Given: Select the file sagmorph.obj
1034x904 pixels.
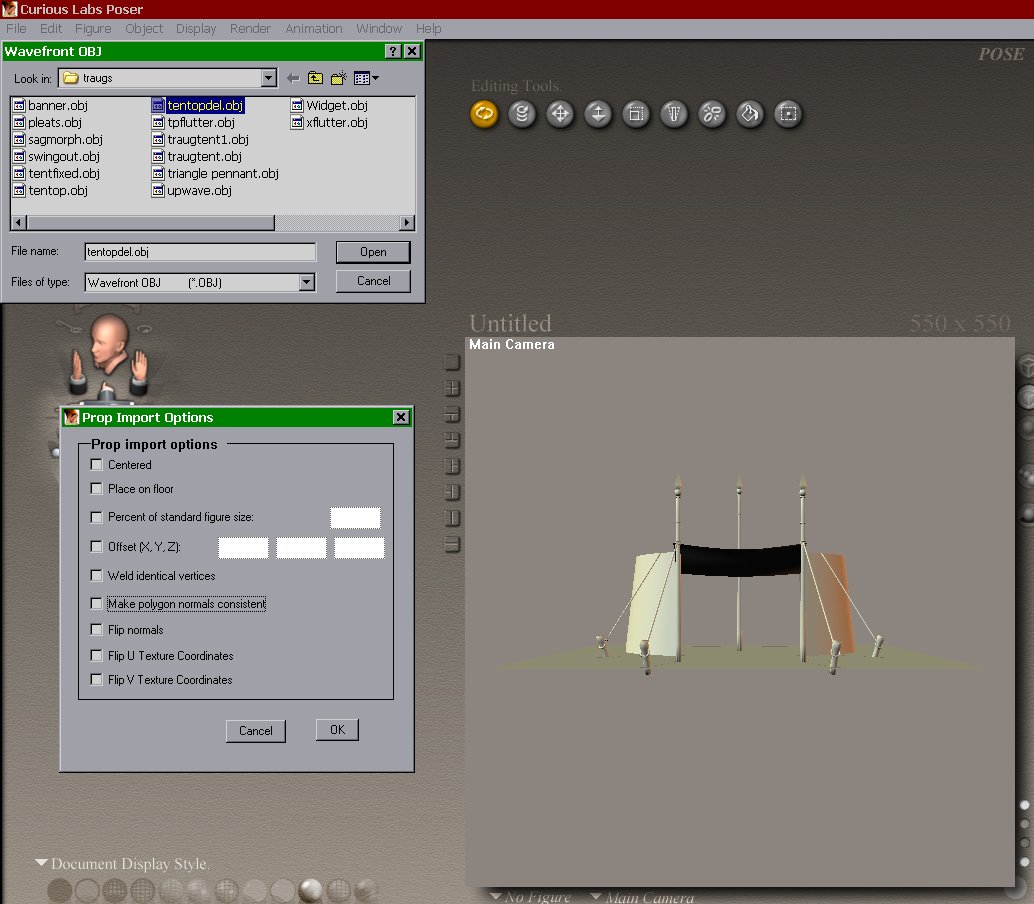Looking at the screenshot, I should [x=58, y=140].
